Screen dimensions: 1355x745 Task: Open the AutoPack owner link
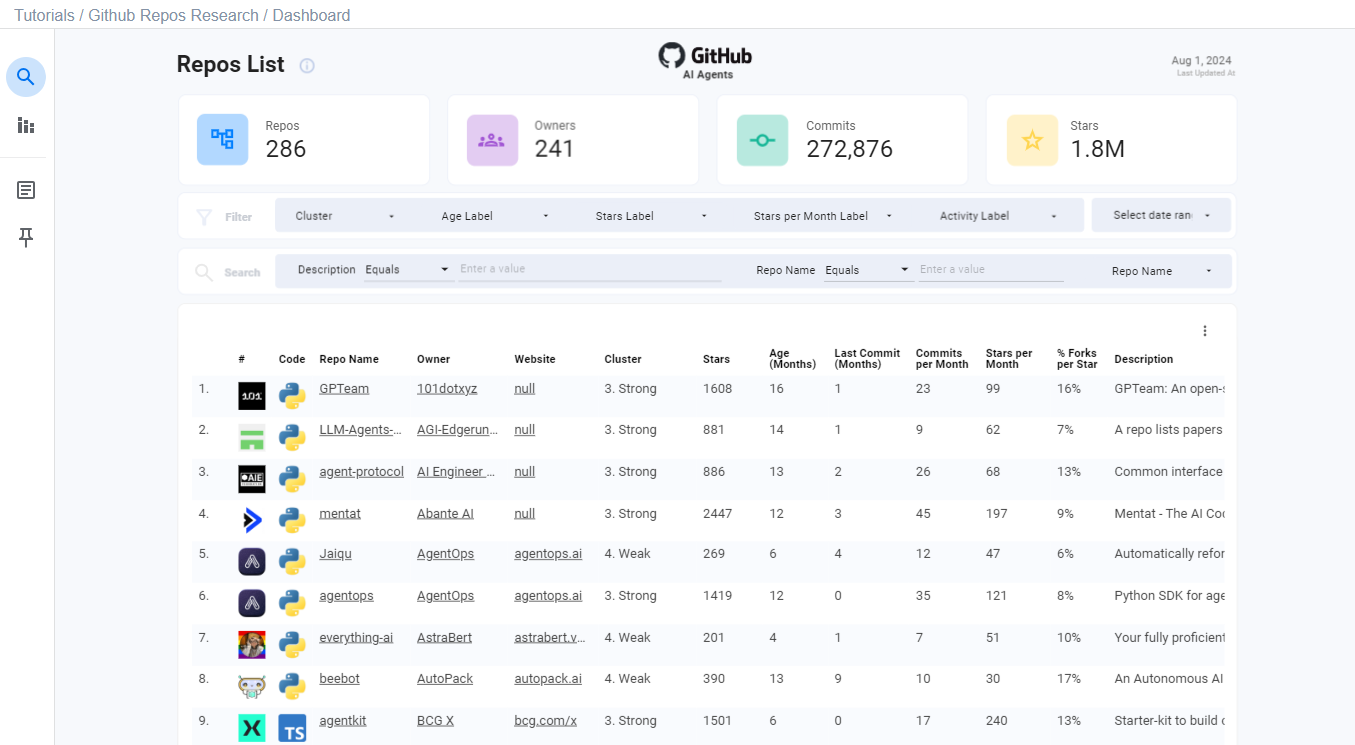444,678
